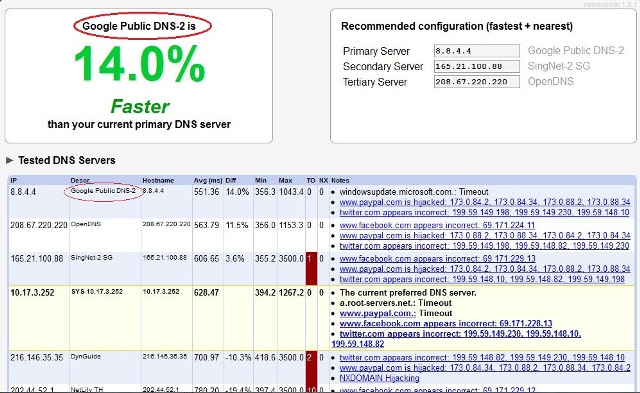Click the Recommended configuration heading
This screenshot has height=393, width=640.
point(457,26)
